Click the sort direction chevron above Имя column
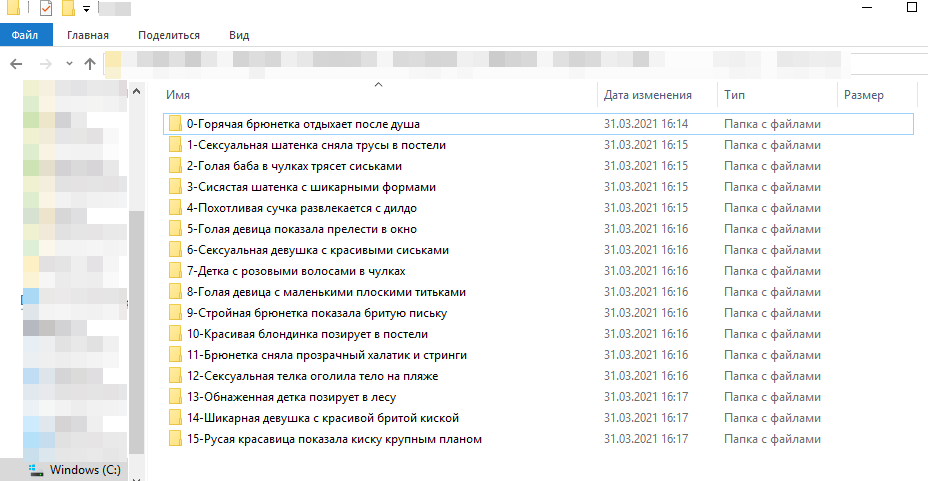This screenshot has height=481, width=928. [x=379, y=85]
